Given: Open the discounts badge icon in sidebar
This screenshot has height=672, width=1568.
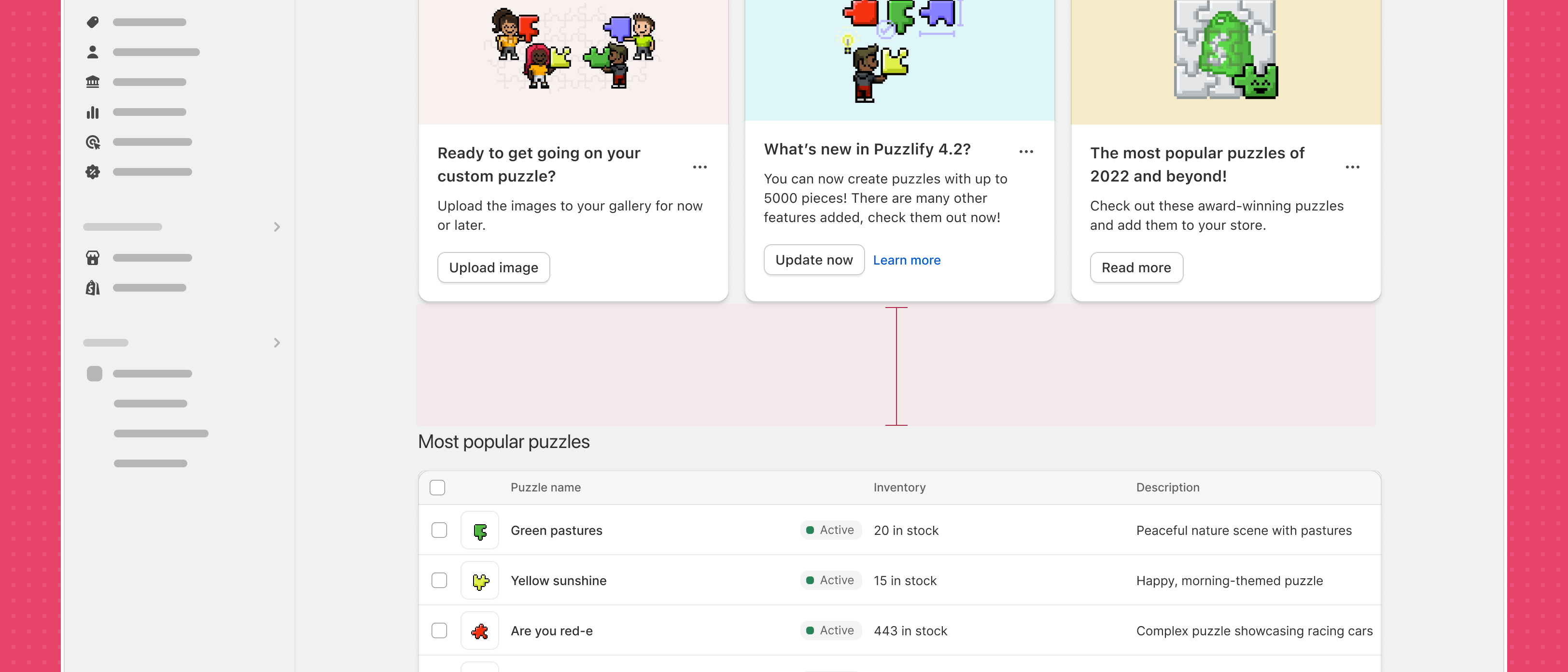Looking at the screenshot, I should pos(93,172).
